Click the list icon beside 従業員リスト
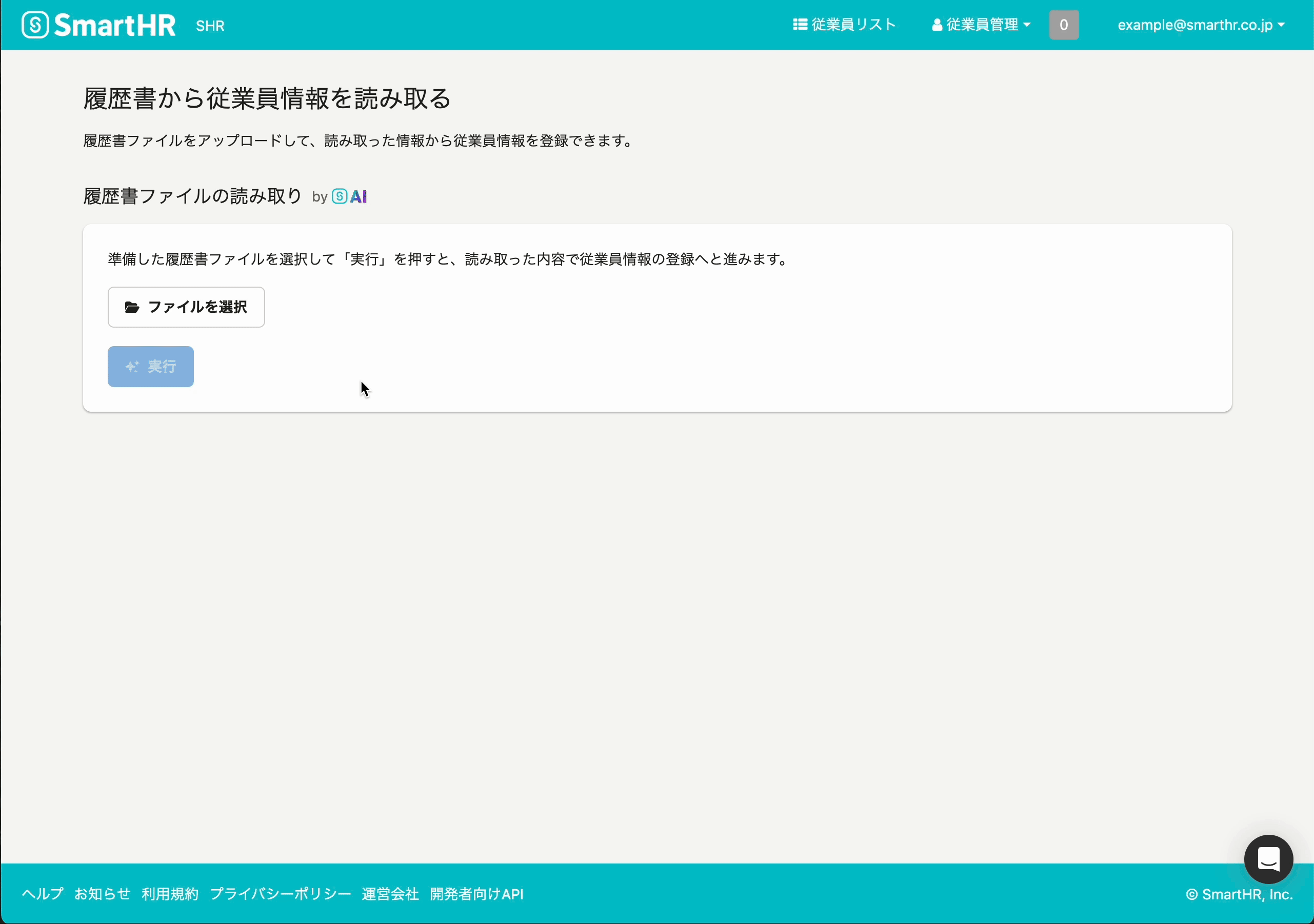This screenshot has width=1314, height=924. (x=799, y=24)
